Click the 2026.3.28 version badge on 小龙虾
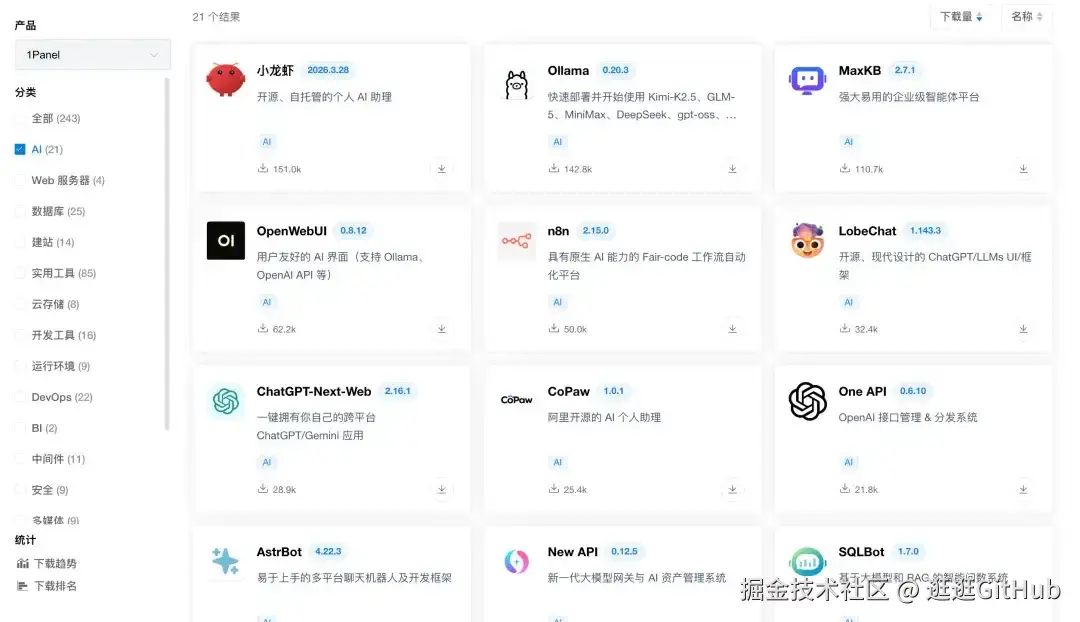Image resolution: width=1080 pixels, height=622 pixels. click(x=328, y=70)
